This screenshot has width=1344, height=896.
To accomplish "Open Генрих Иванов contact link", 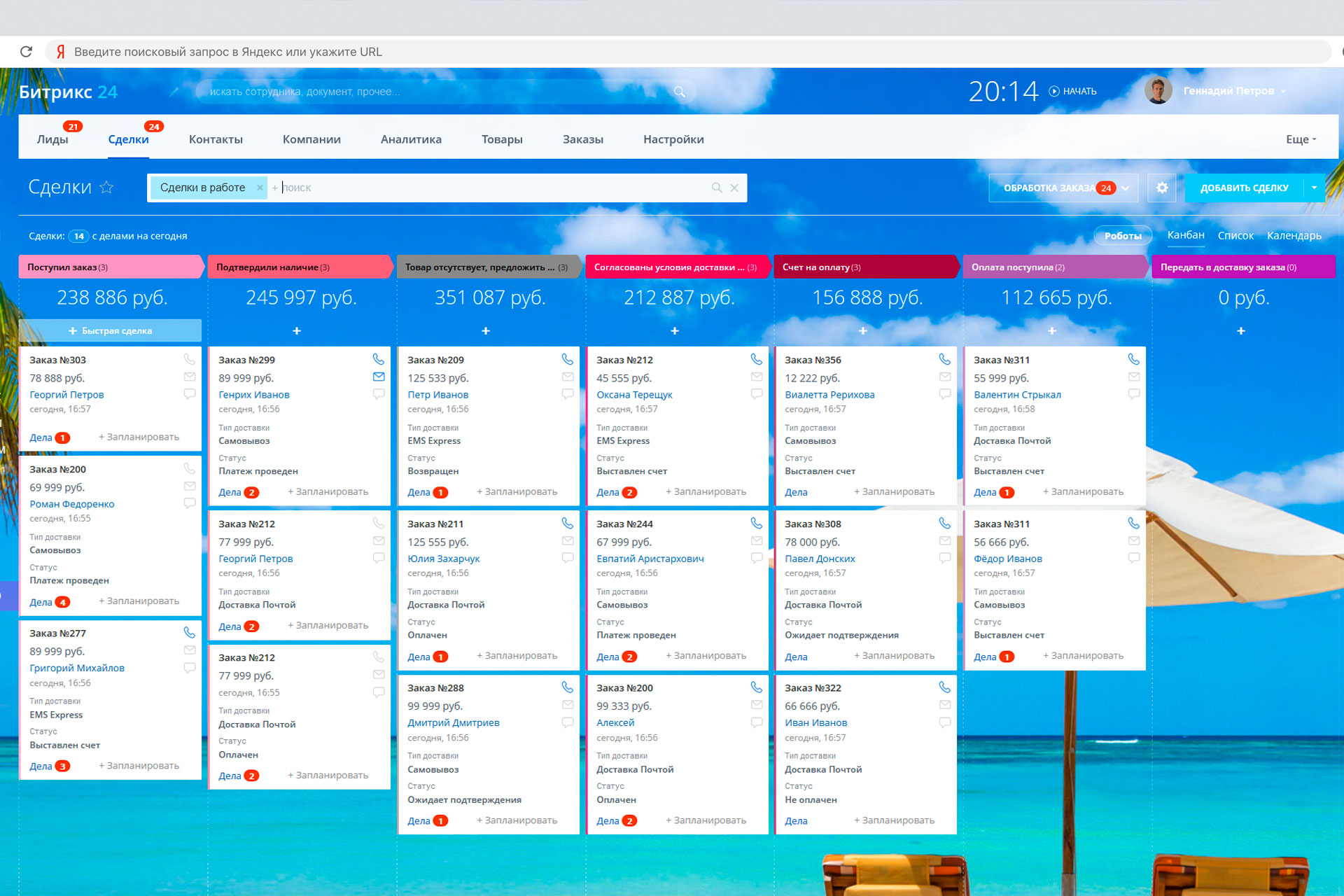I will (x=253, y=395).
